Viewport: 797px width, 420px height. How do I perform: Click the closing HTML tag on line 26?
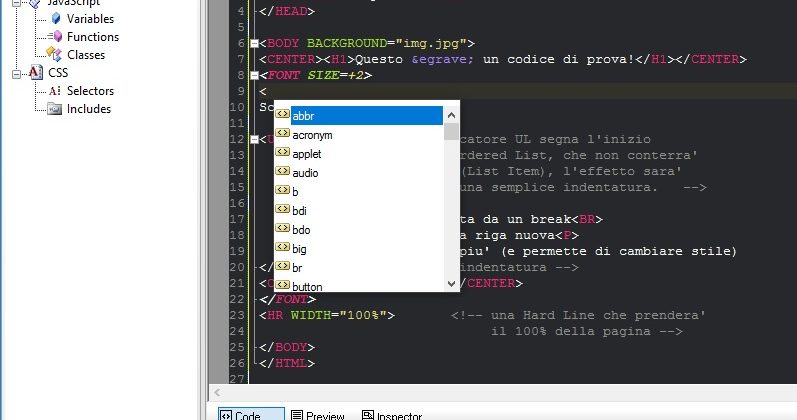click(x=287, y=364)
